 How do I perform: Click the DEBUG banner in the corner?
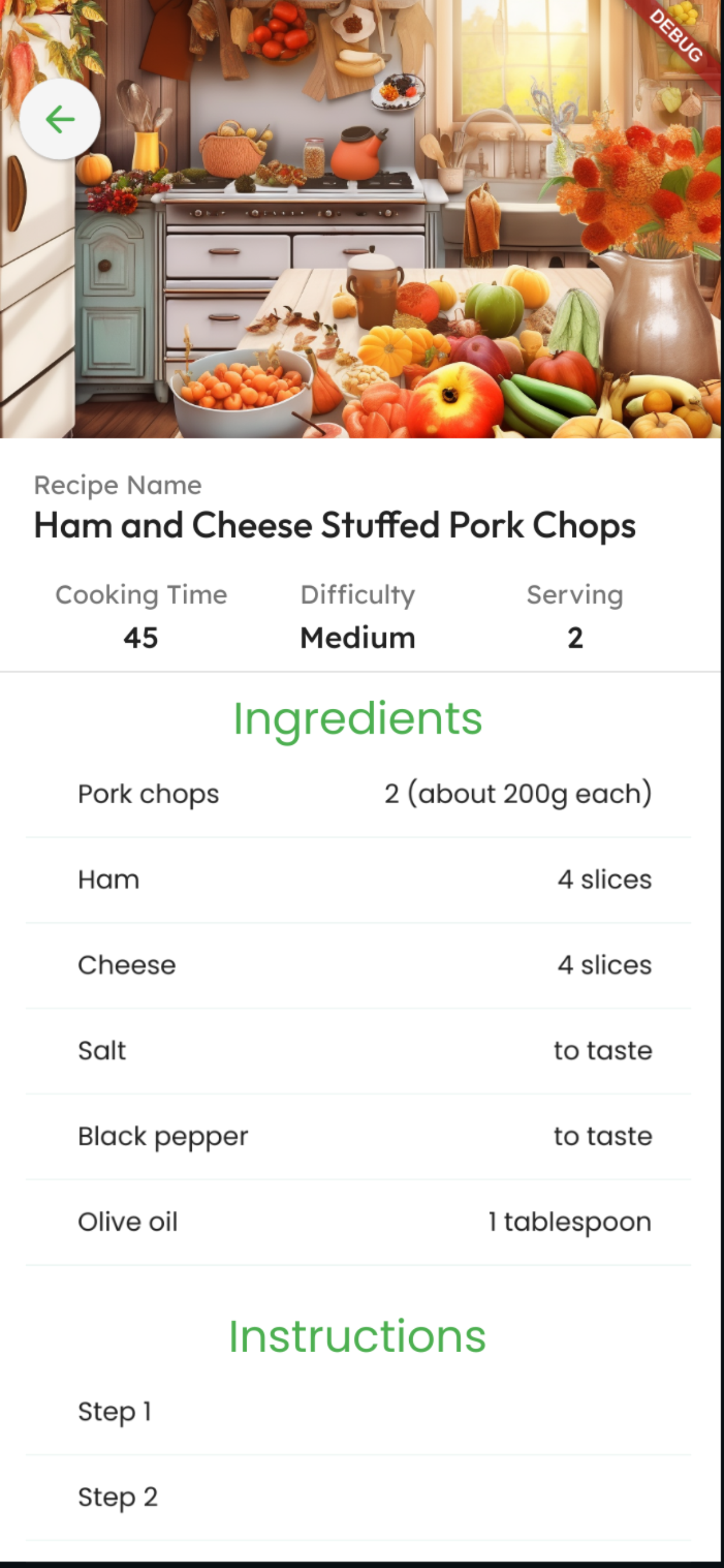pyautogui.click(x=677, y=36)
